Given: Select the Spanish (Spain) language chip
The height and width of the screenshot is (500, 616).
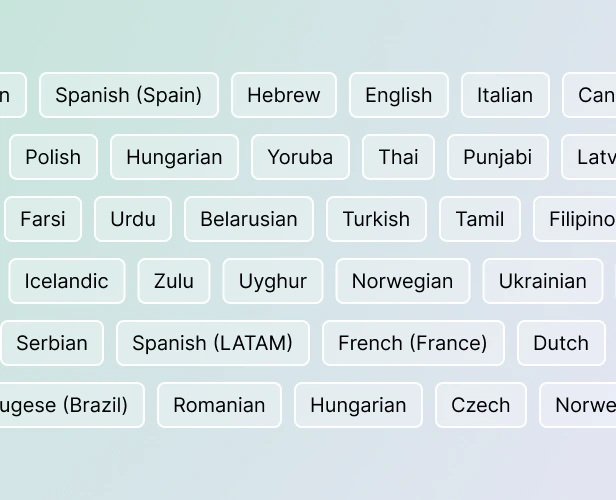Looking at the screenshot, I should (x=128, y=95).
